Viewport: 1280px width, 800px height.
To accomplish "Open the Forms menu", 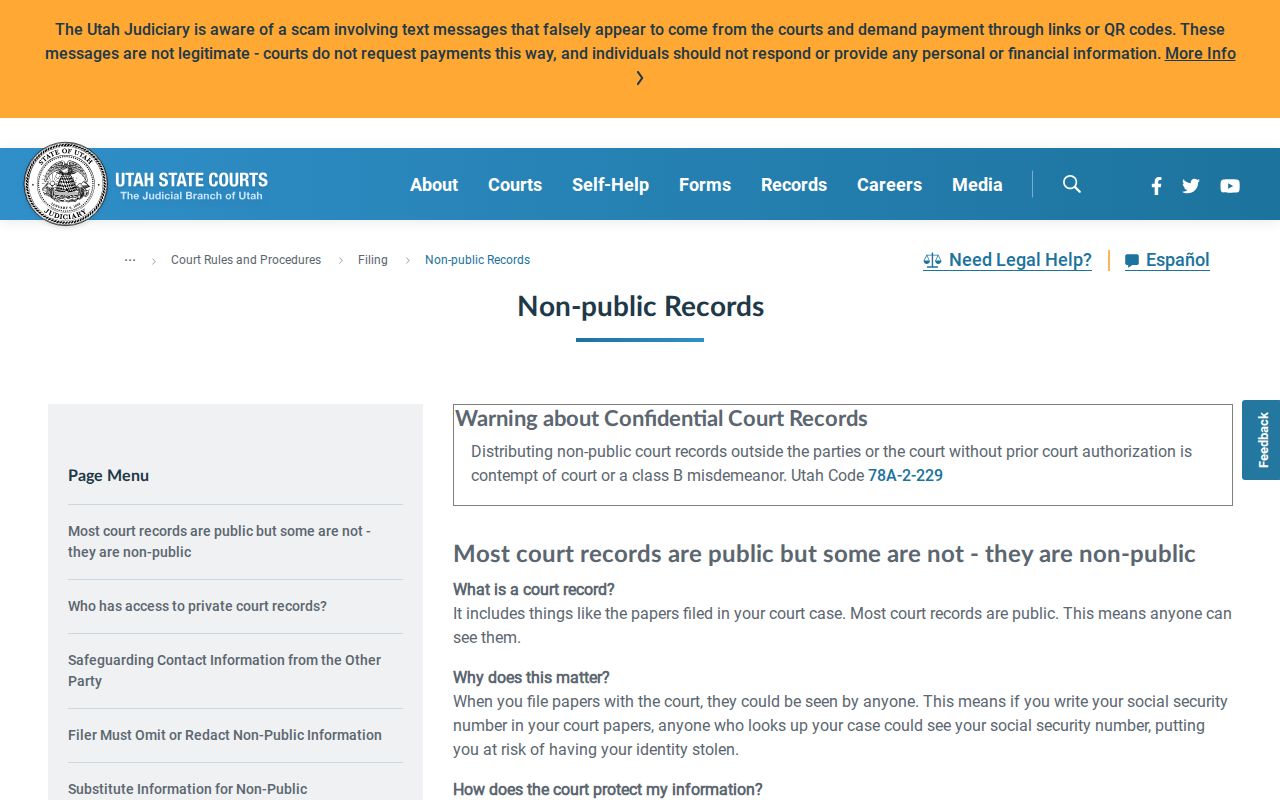I will pyautogui.click(x=705, y=185).
